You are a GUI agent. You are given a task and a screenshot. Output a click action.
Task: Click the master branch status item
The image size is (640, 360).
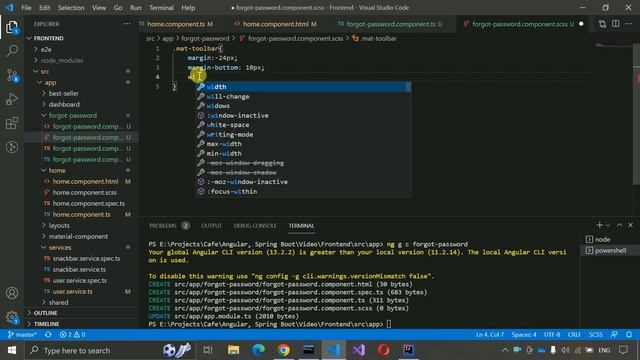click(22, 335)
